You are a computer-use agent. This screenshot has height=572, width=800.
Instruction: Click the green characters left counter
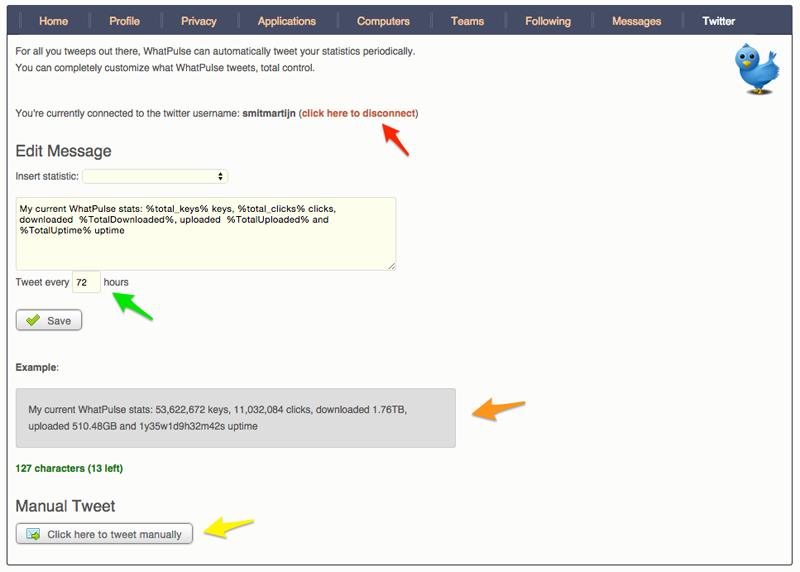[69, 468]
